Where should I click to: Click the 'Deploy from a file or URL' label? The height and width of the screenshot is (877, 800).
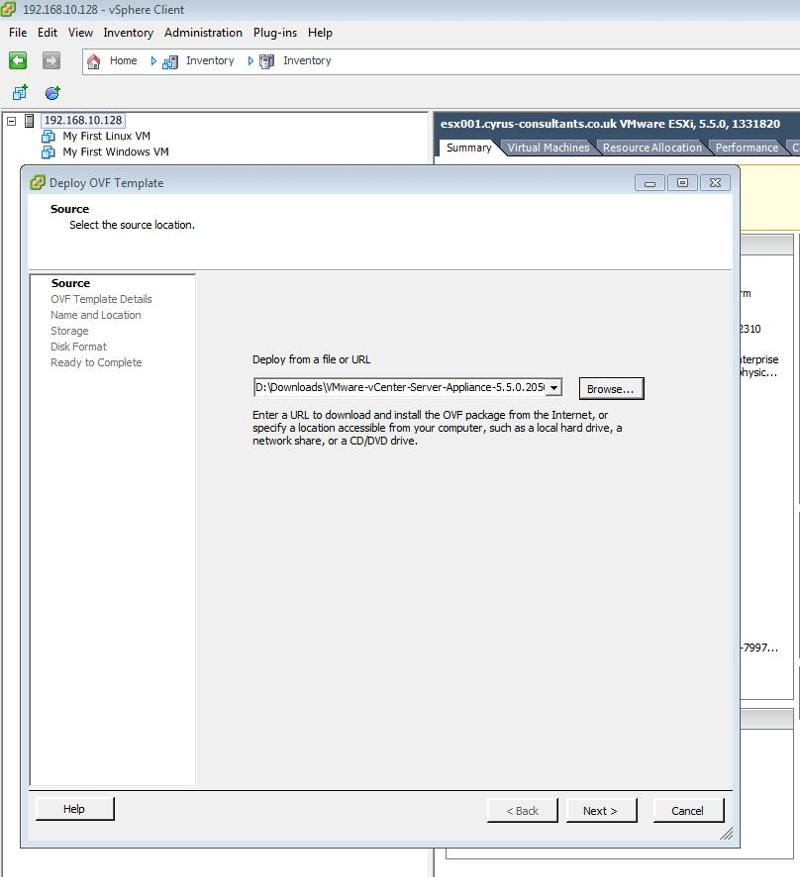tap(311, 360)
